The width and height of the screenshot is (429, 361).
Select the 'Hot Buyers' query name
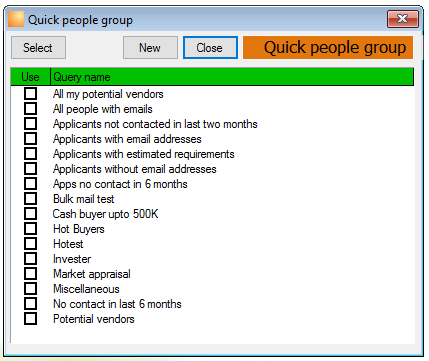[x=79, y=229]
